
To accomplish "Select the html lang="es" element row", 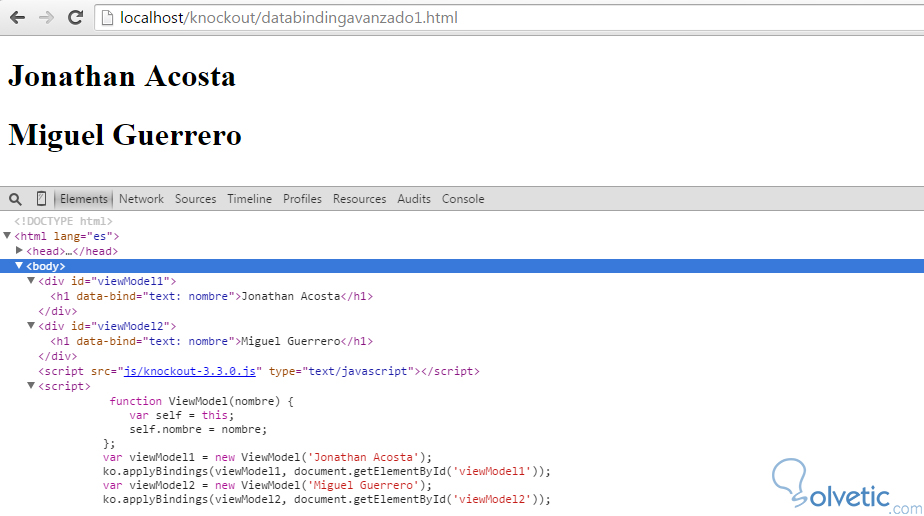I will point(67,236).
